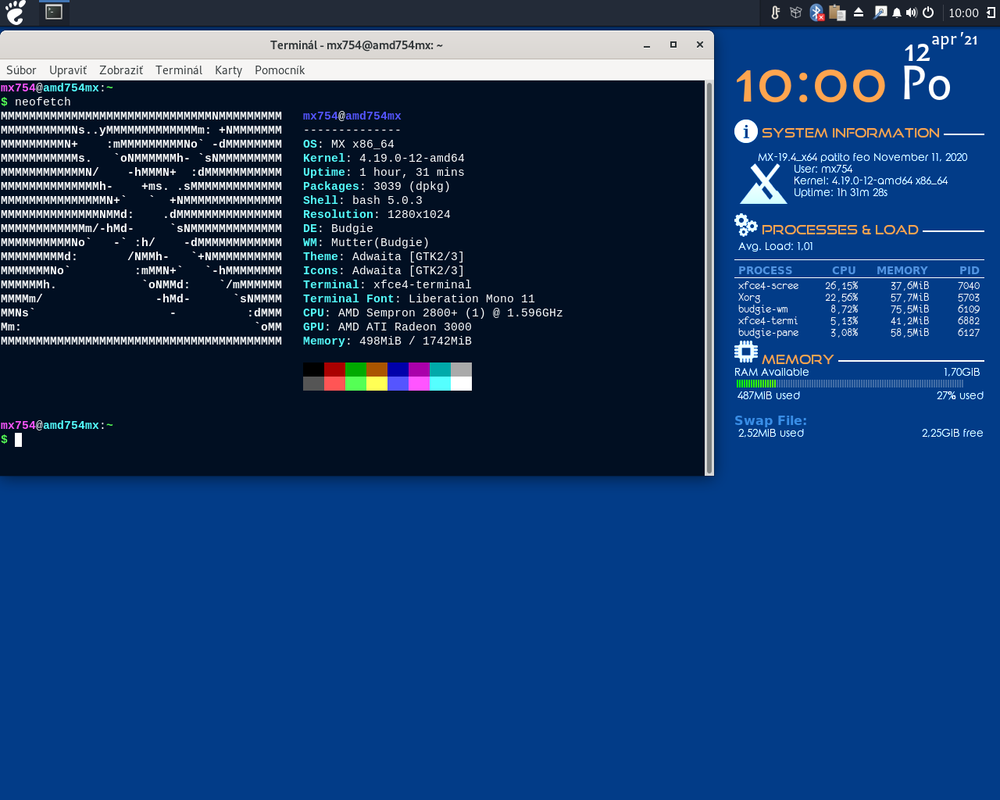Click the 'WM: Mutter(Budgie)' line
Viewport: 1000px width, 800px height.
coord(366,242)
